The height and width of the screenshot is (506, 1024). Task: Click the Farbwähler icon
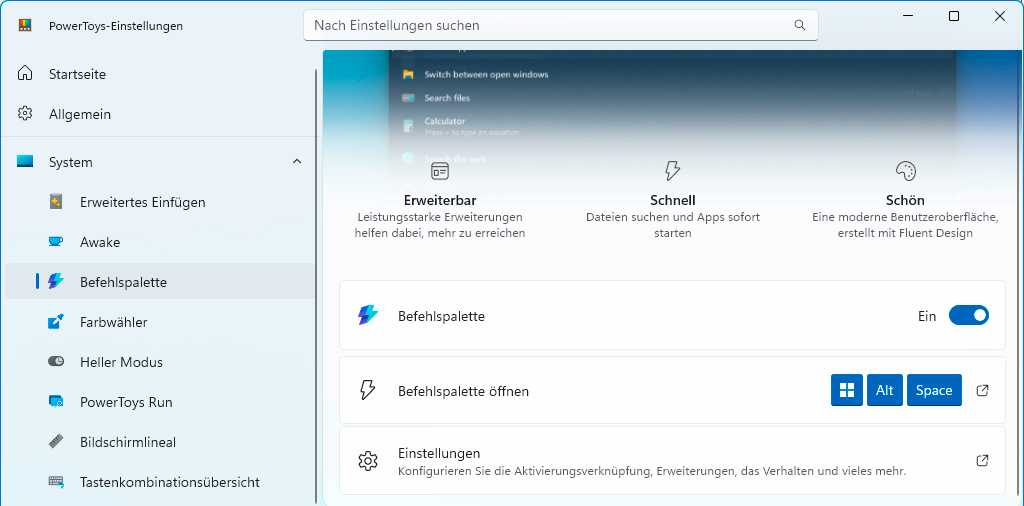56,321
